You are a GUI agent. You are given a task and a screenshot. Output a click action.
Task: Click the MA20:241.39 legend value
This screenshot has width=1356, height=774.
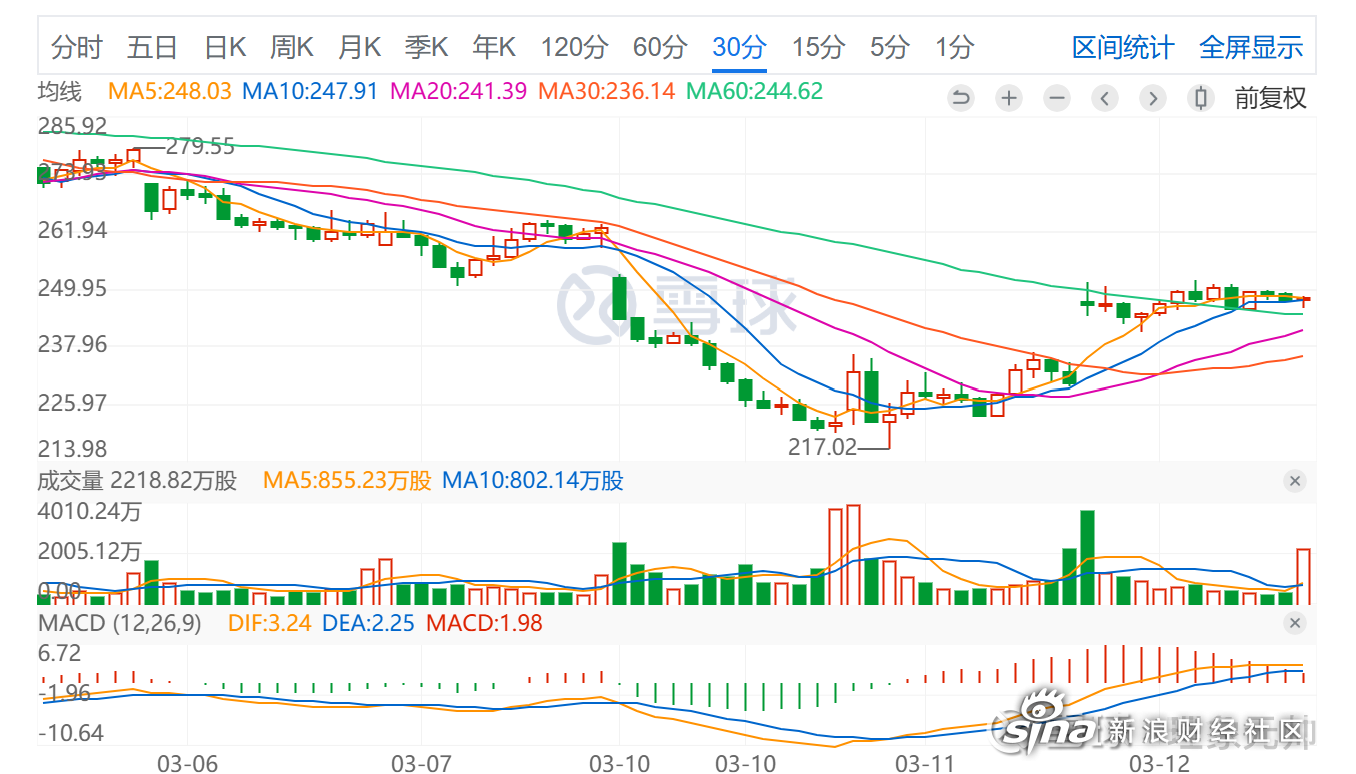coord(458,91)
